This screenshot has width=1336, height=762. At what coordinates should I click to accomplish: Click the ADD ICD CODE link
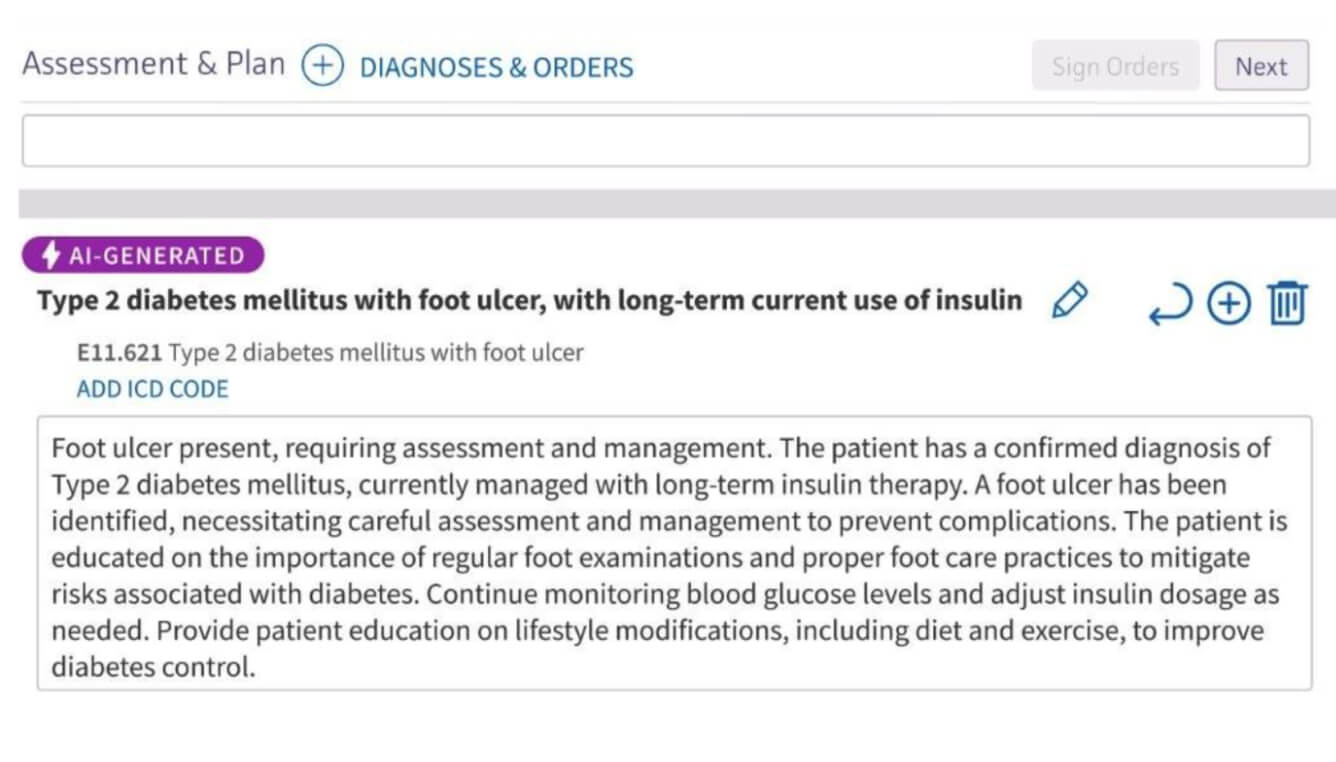[153, 389]
